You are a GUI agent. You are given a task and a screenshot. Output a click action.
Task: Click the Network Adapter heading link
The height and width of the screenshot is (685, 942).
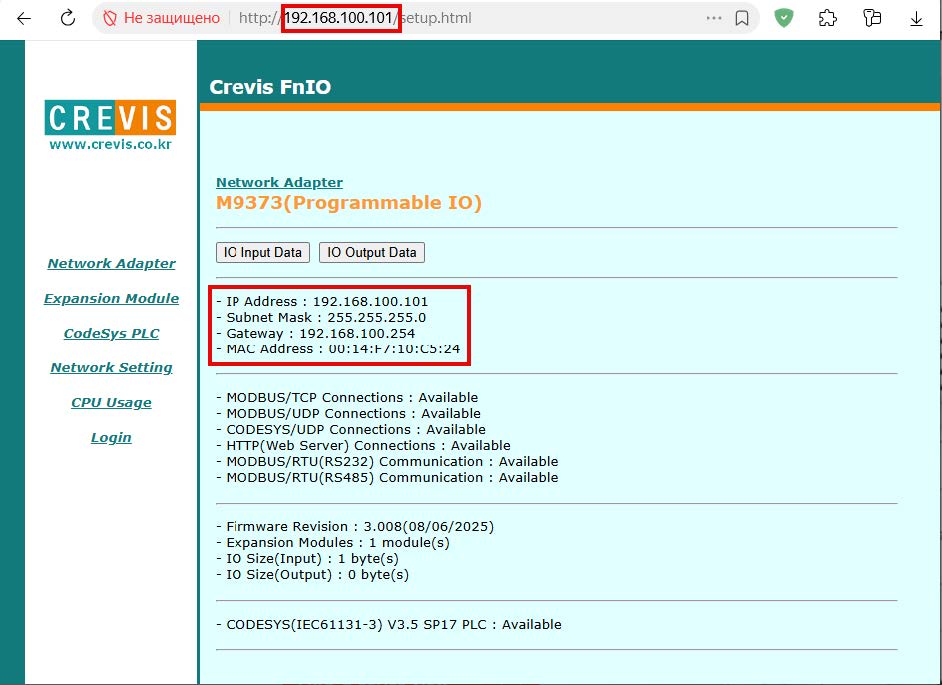pyautogui.click(x=279, y=183)
